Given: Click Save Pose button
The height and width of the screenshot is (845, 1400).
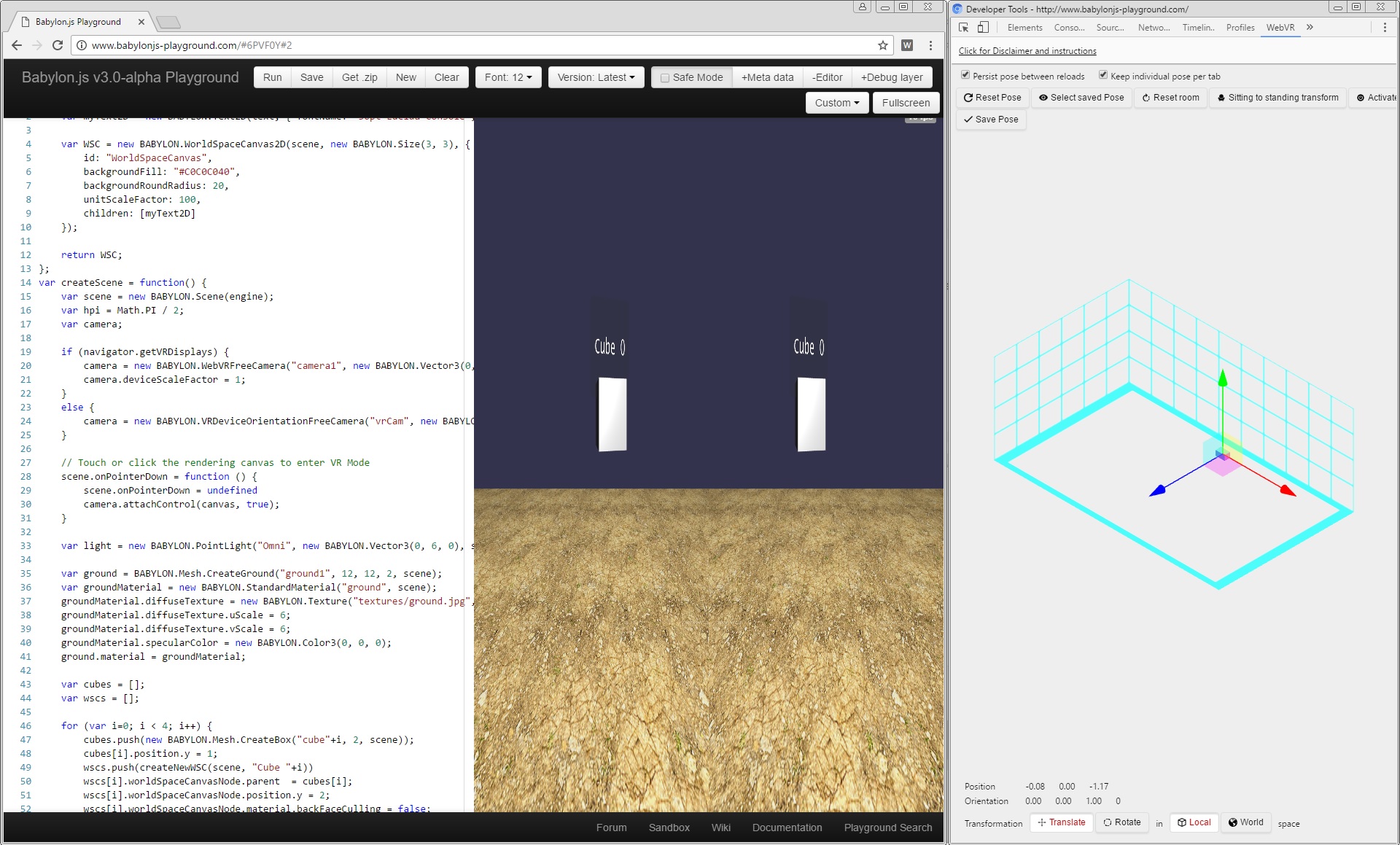Looking at the screenshot, I should (991, 120).
